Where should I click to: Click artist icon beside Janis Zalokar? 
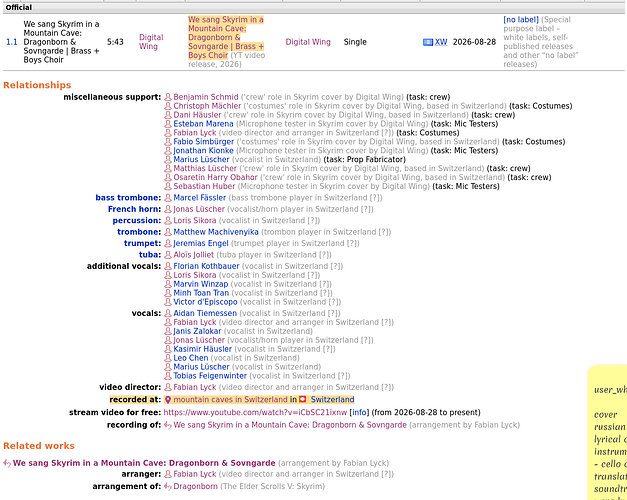[x=168, y=331]
